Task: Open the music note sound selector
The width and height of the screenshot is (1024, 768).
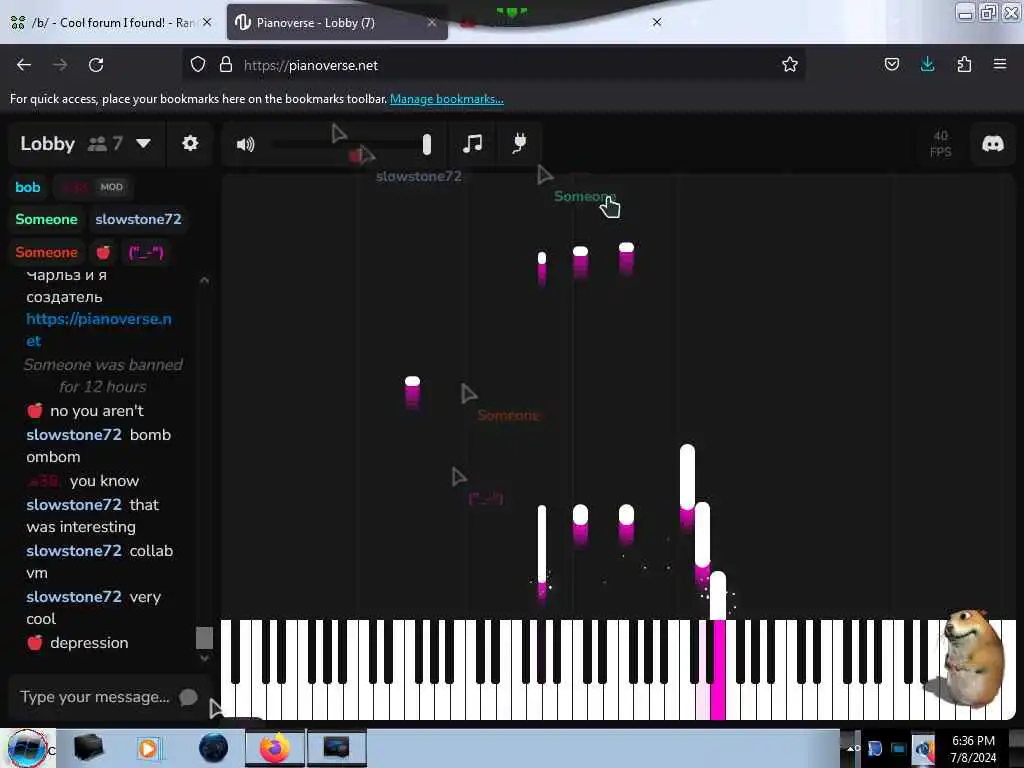Action: tap(472, 144)
